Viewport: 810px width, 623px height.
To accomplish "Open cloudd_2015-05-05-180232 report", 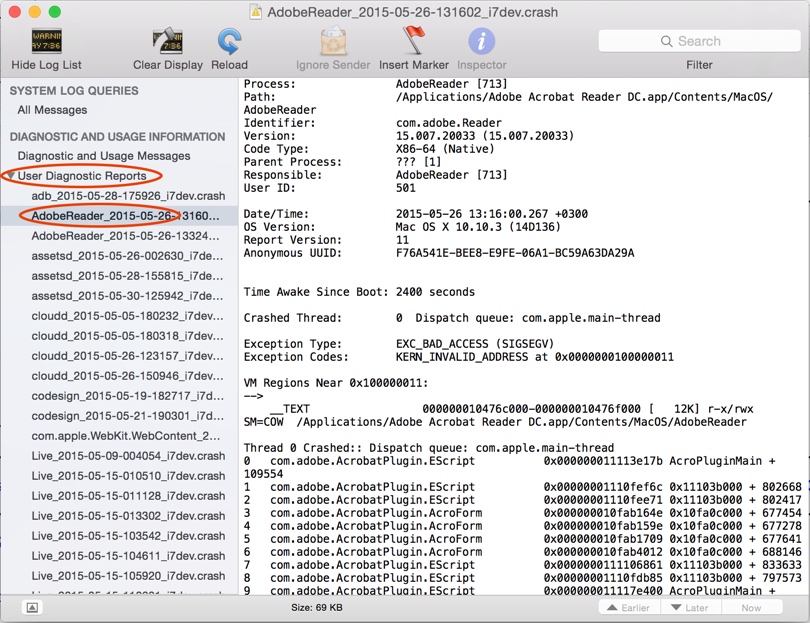I will pyautogui.click(x=127, y=316).
